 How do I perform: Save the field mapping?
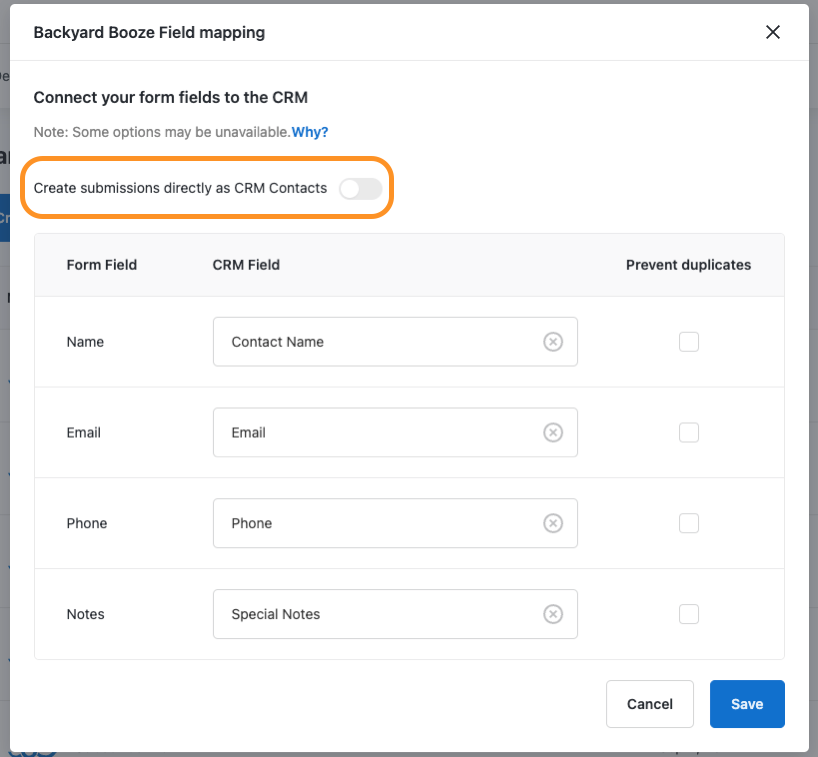click(747, 704)
